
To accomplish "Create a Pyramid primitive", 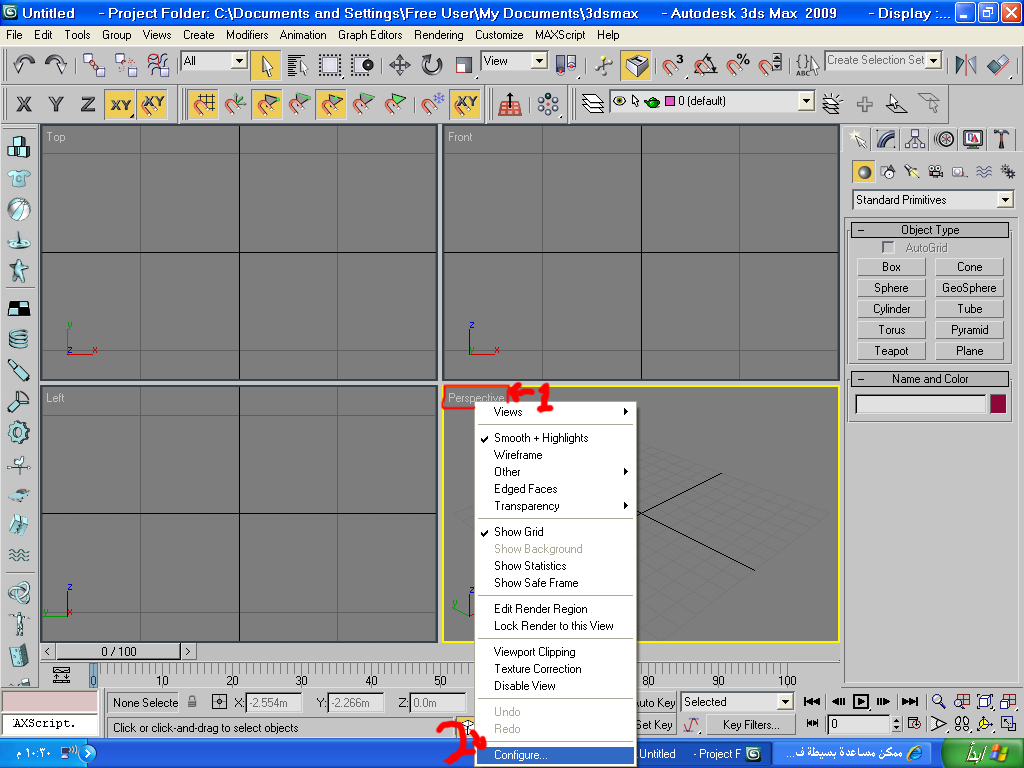I will [x=969, y=330].
